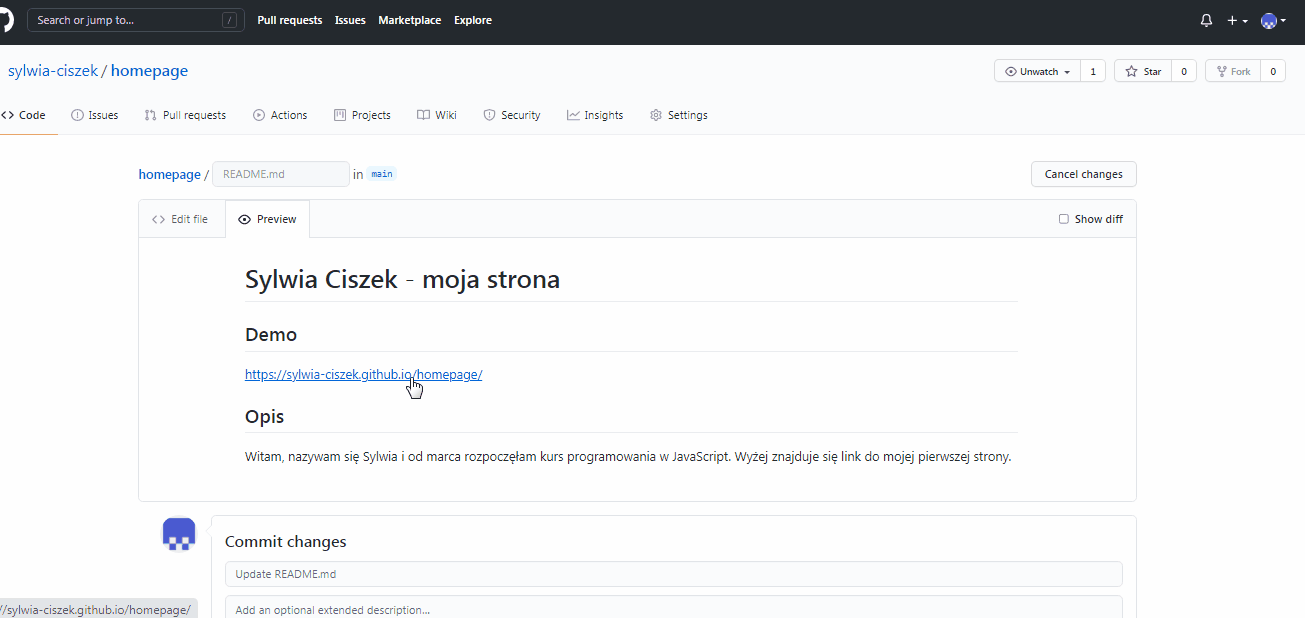Click the main branch label
Screen dimensions: 1305x618
(382, 174)
